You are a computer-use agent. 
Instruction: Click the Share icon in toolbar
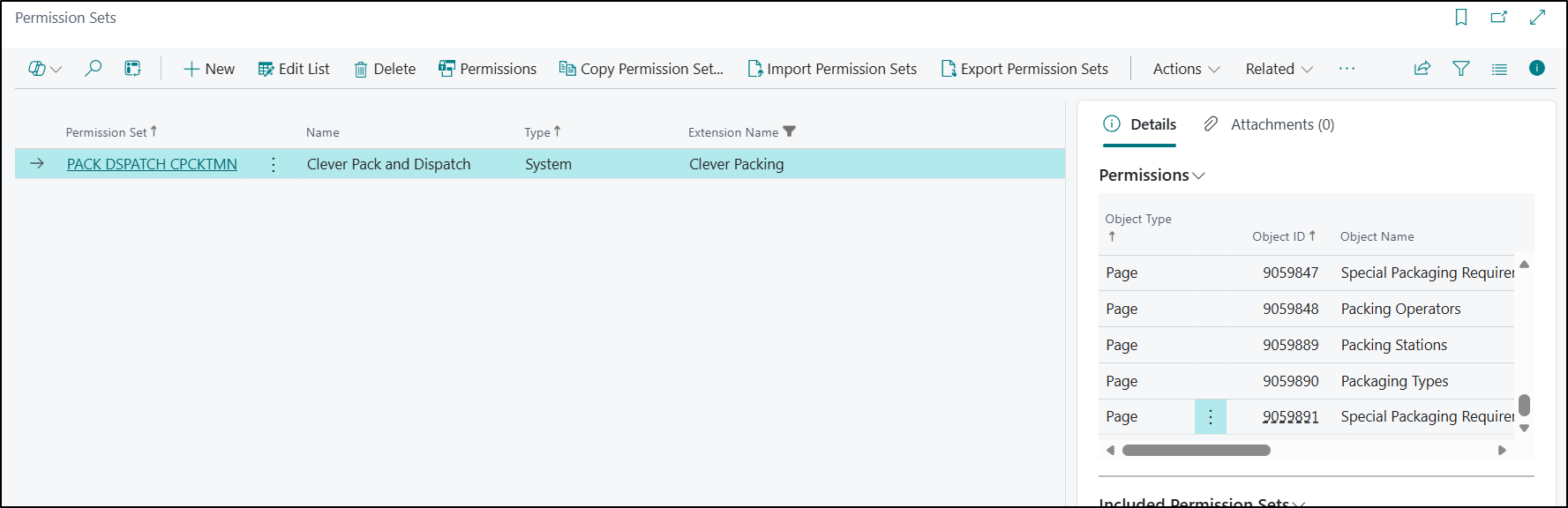coord(1422,69)
